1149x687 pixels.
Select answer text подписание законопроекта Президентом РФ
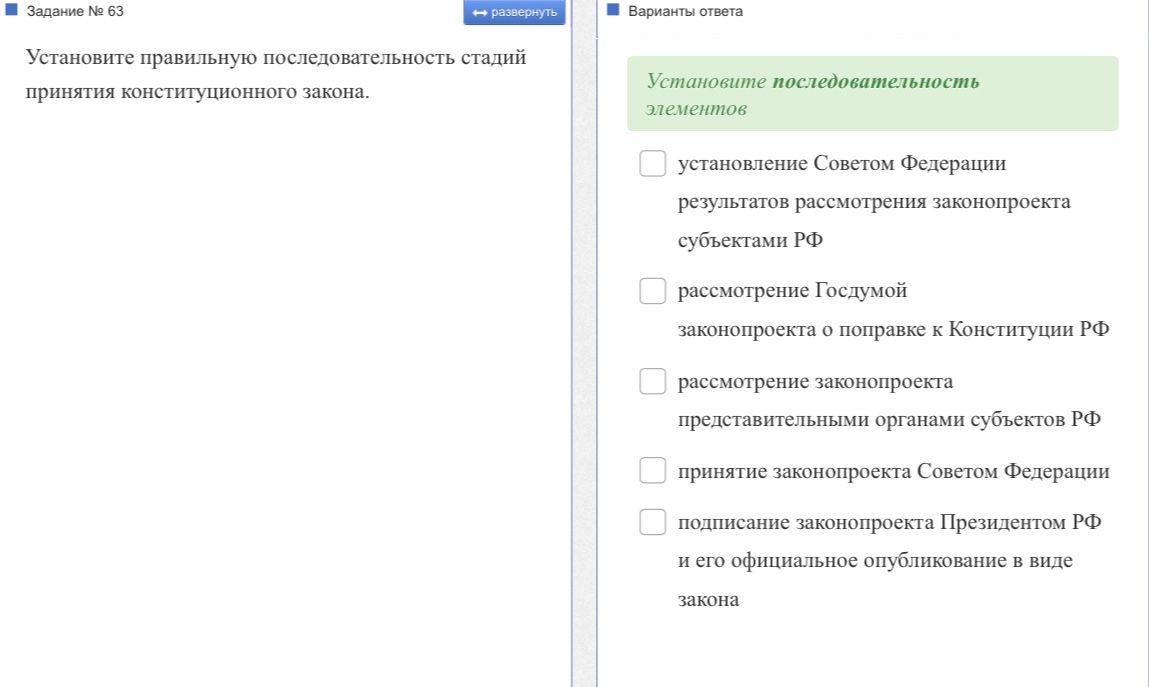[890, 561]
